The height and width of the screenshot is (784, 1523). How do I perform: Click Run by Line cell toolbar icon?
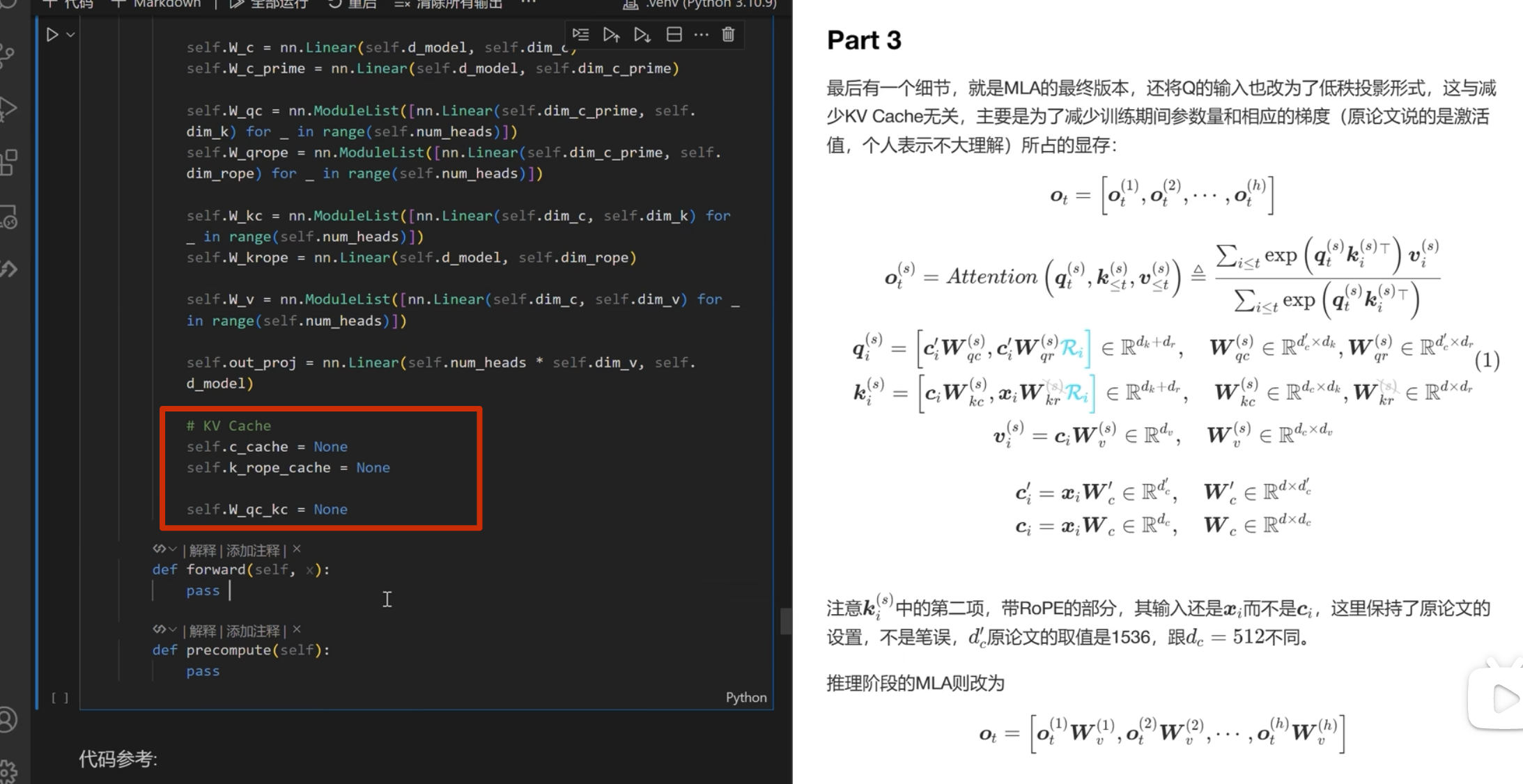click(580, 35)
